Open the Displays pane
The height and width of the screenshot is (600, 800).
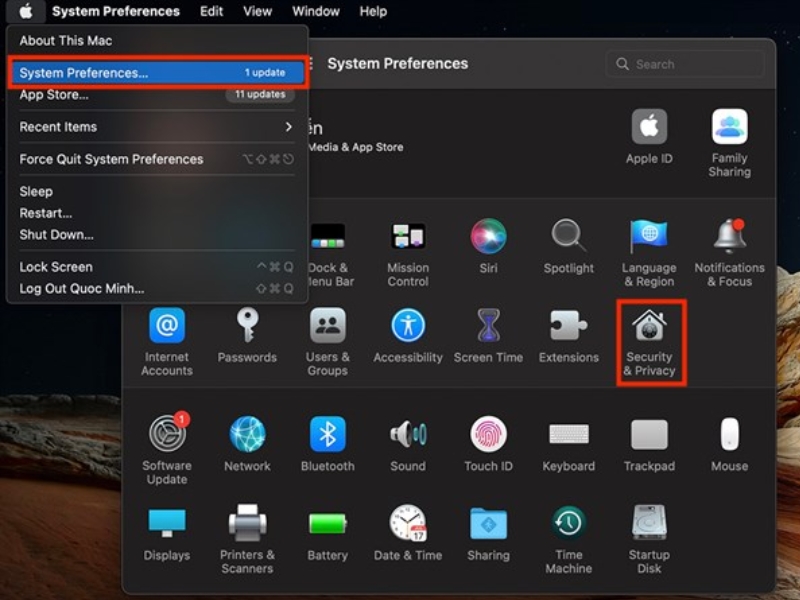(167, 533)
